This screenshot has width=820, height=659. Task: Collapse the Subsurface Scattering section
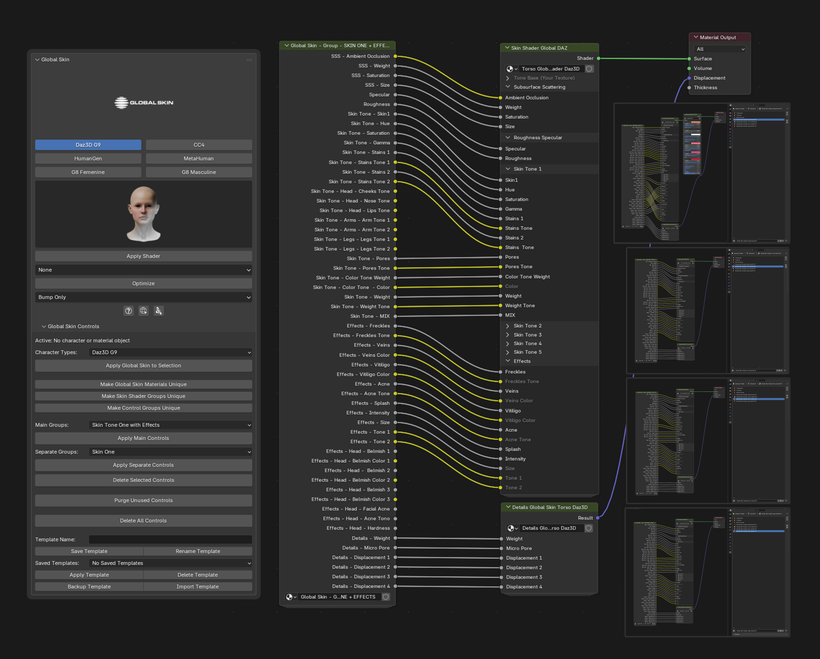(x=508, y=87)
